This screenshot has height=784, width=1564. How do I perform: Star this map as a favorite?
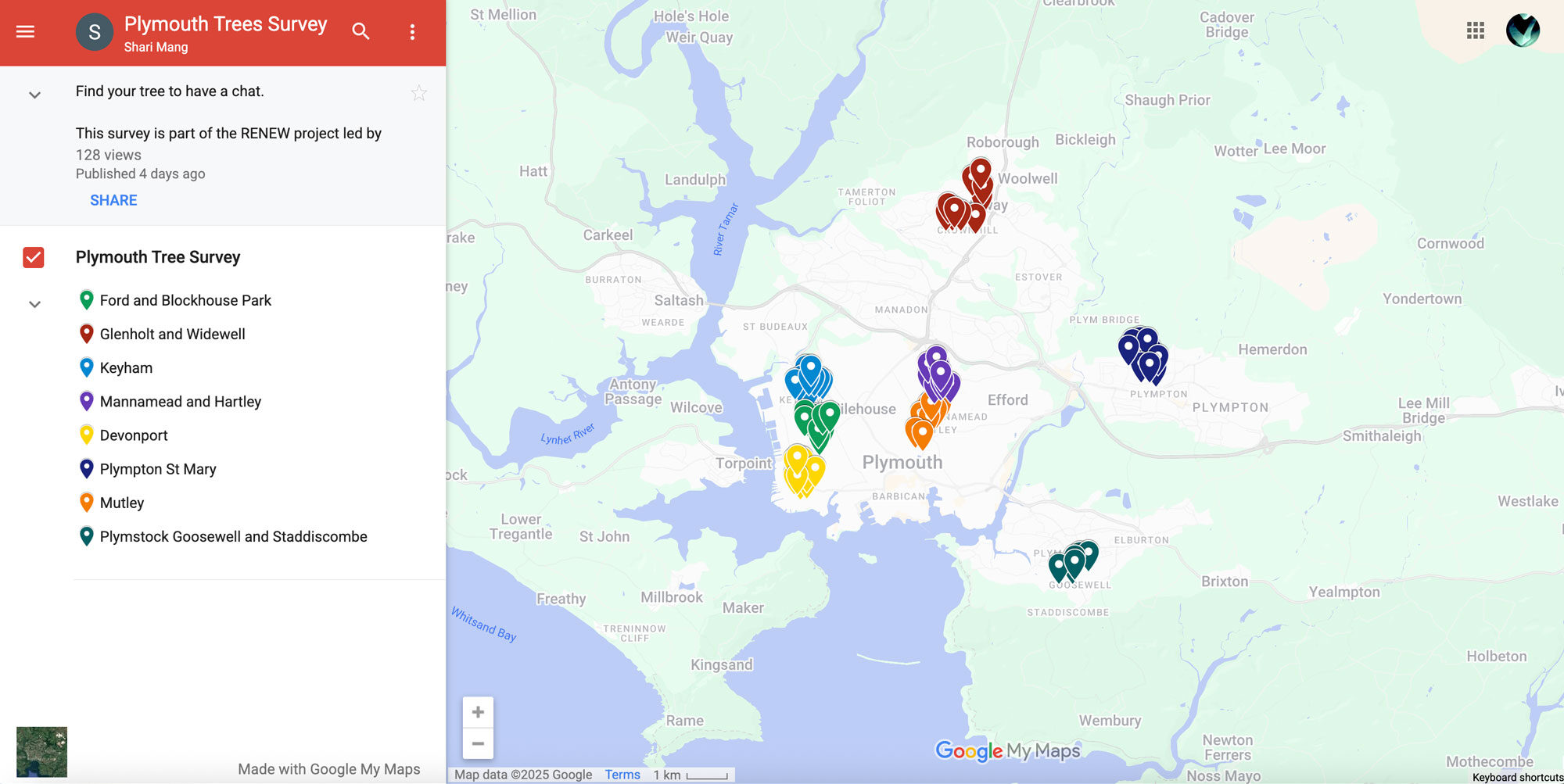(x=419, y=92)
